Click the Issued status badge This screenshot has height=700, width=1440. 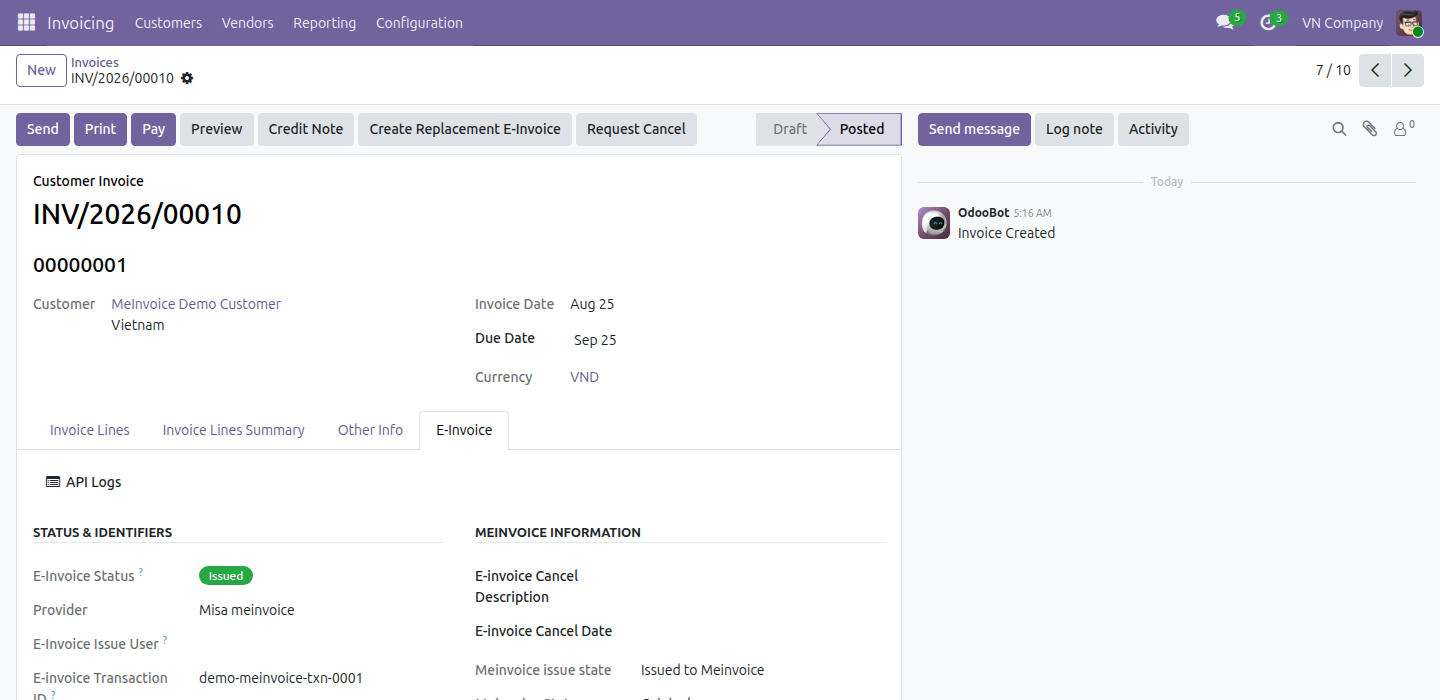pos(226,576)
